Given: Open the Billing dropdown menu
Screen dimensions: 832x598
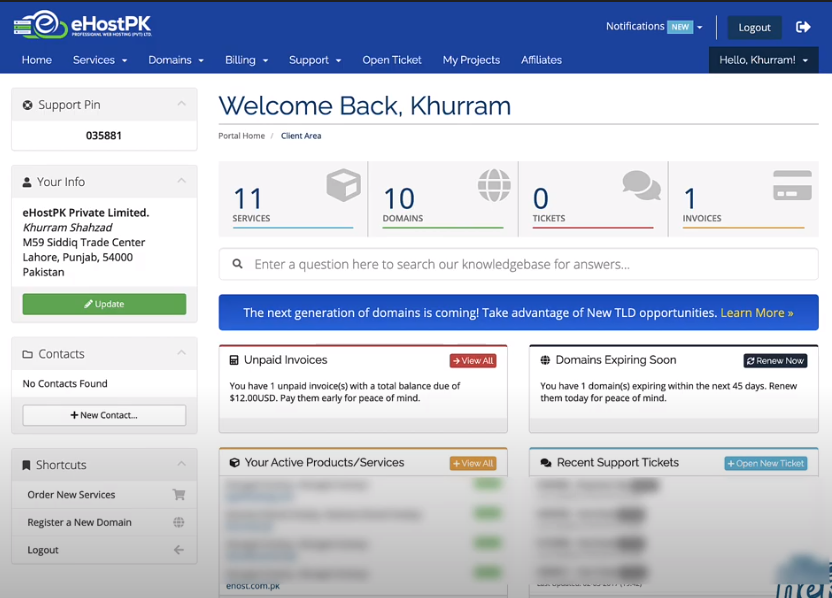Looking at the screenshot, I should point(246,60).
